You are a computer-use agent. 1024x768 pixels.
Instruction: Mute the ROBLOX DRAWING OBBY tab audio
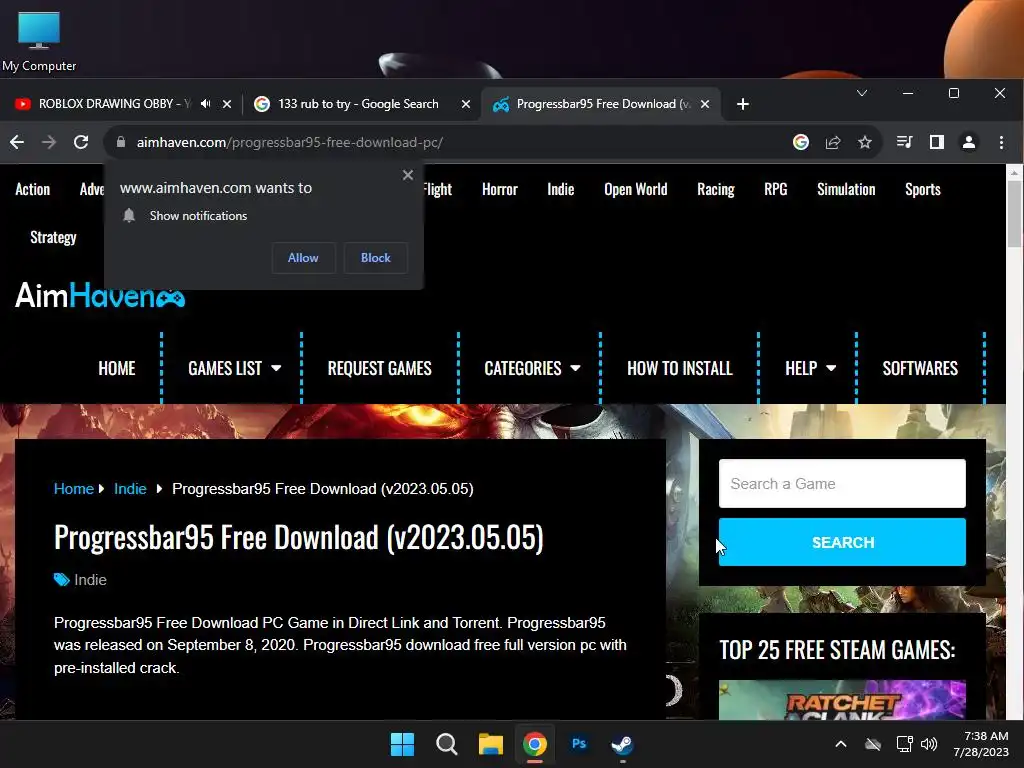click(x=206, y=104)
